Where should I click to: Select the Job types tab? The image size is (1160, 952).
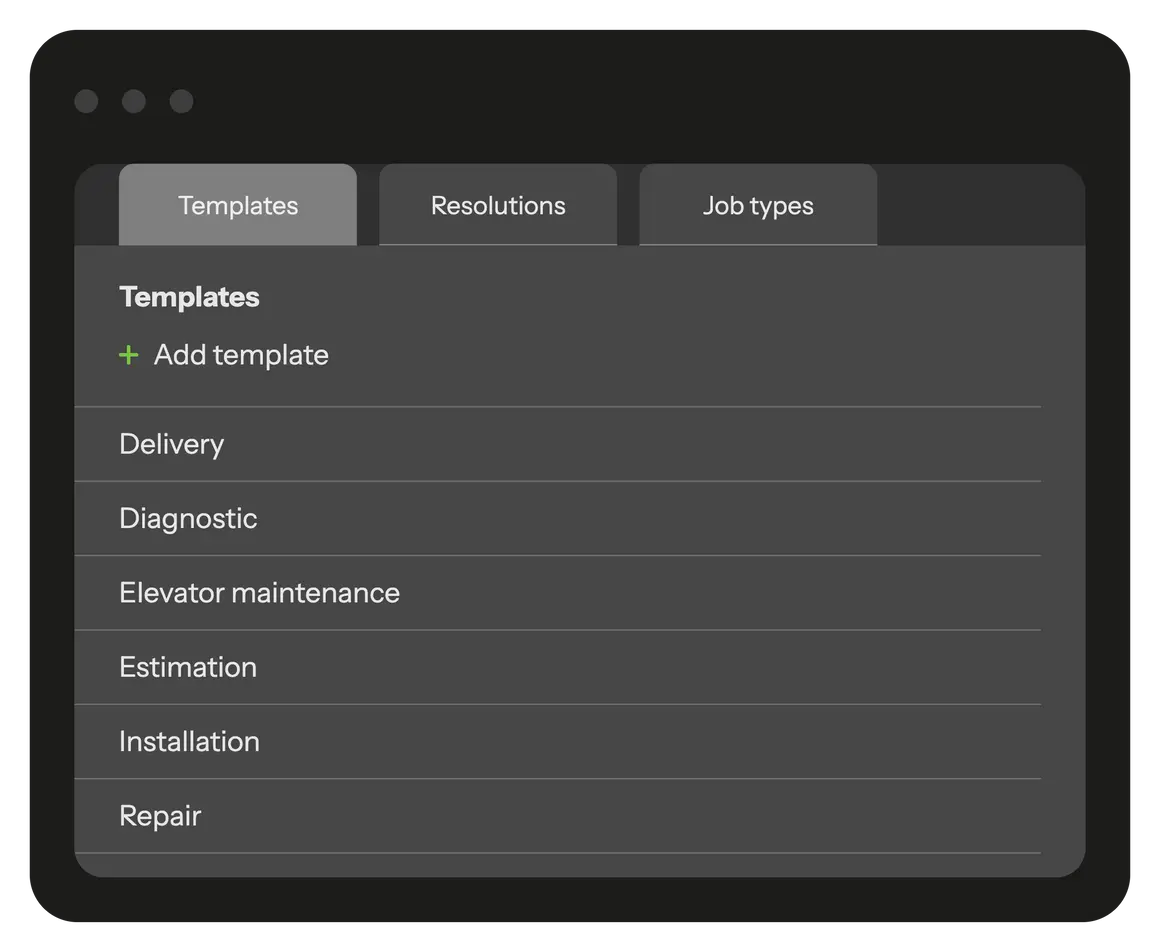[x=758, y=206]
